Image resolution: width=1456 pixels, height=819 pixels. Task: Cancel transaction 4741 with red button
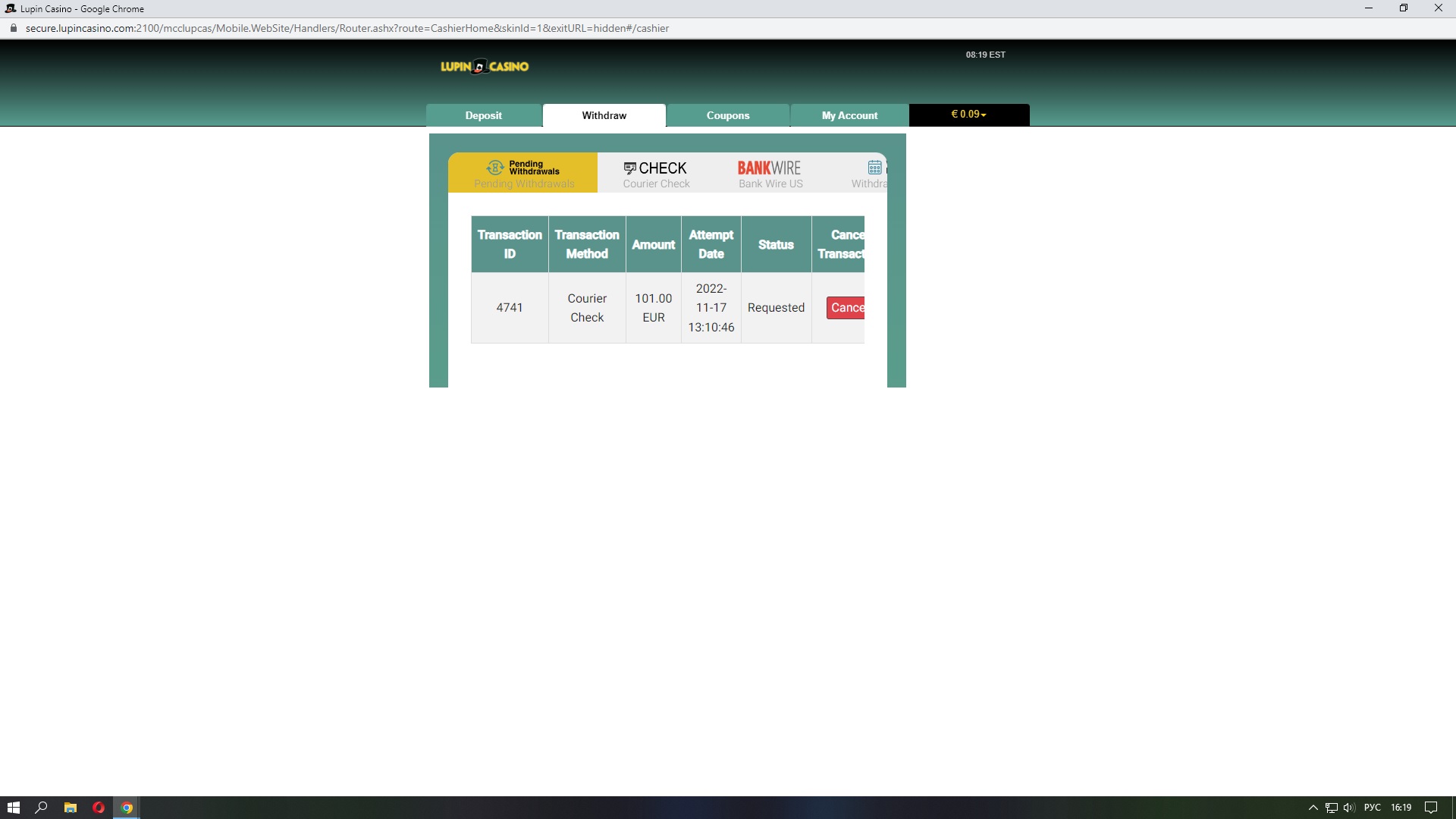(x=846, y=307)
